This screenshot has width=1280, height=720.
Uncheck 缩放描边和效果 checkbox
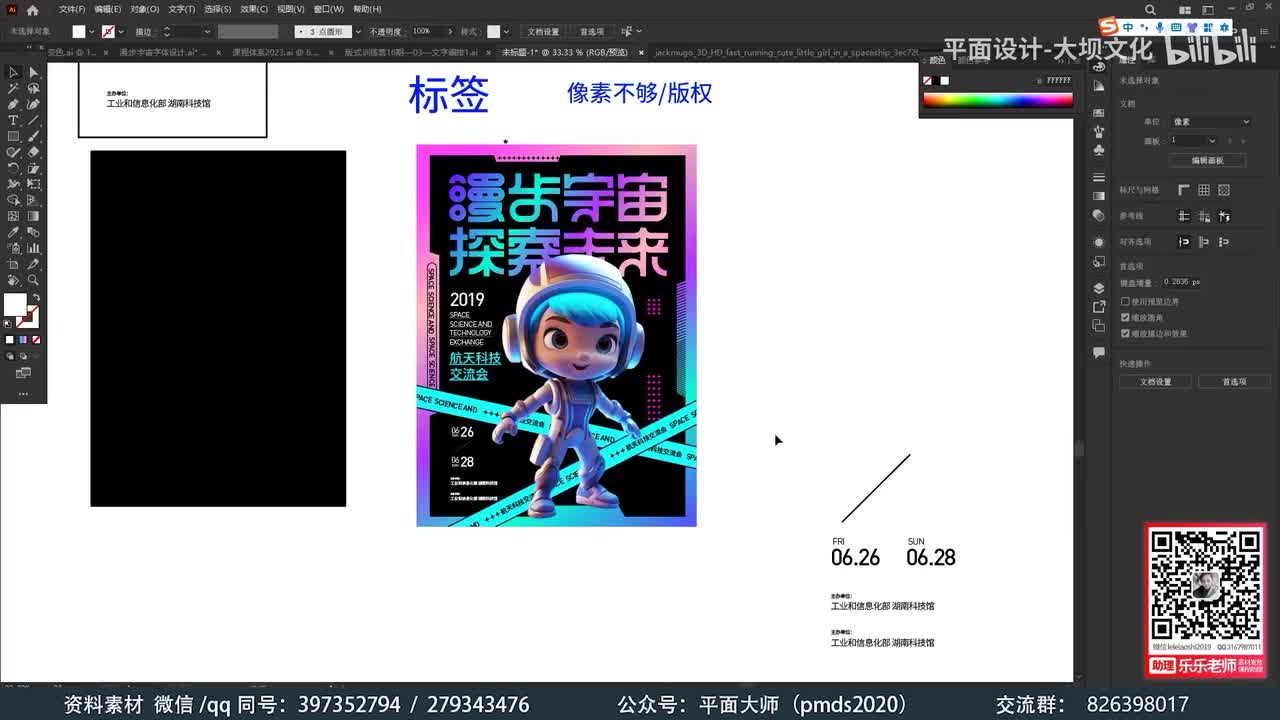[x=1125, y=333]
